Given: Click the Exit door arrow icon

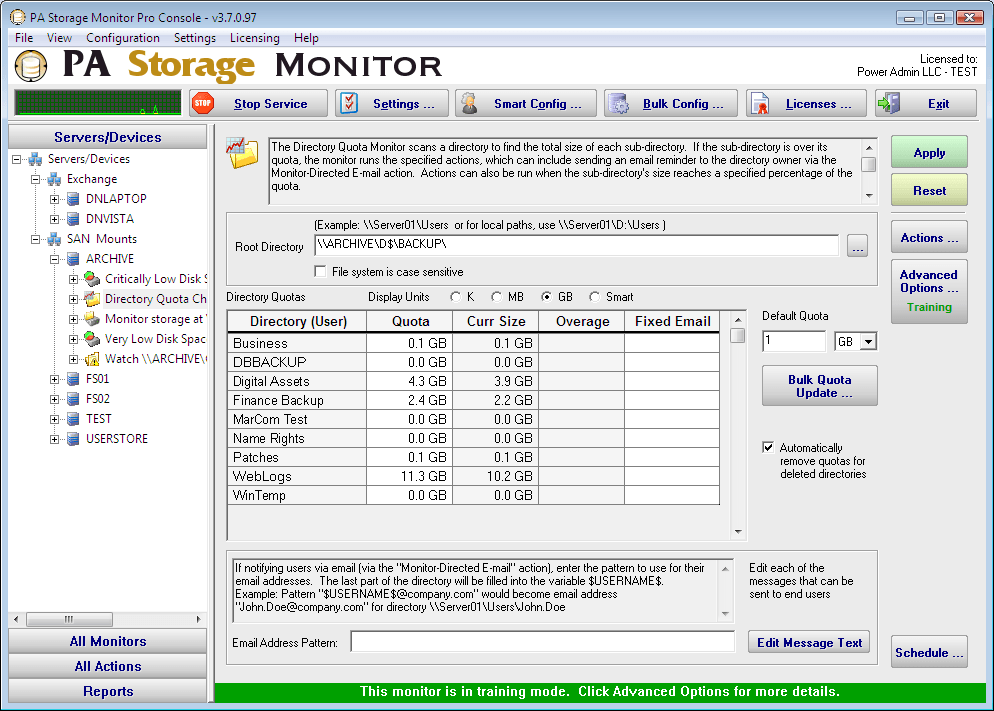Looking at the screenshot, I should tap(889, 103).
